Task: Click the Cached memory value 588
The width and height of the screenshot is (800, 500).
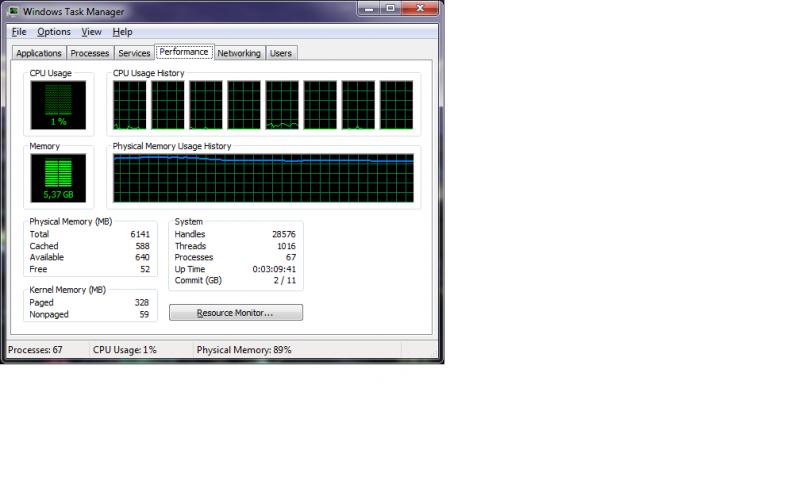Action: (142, 246)
